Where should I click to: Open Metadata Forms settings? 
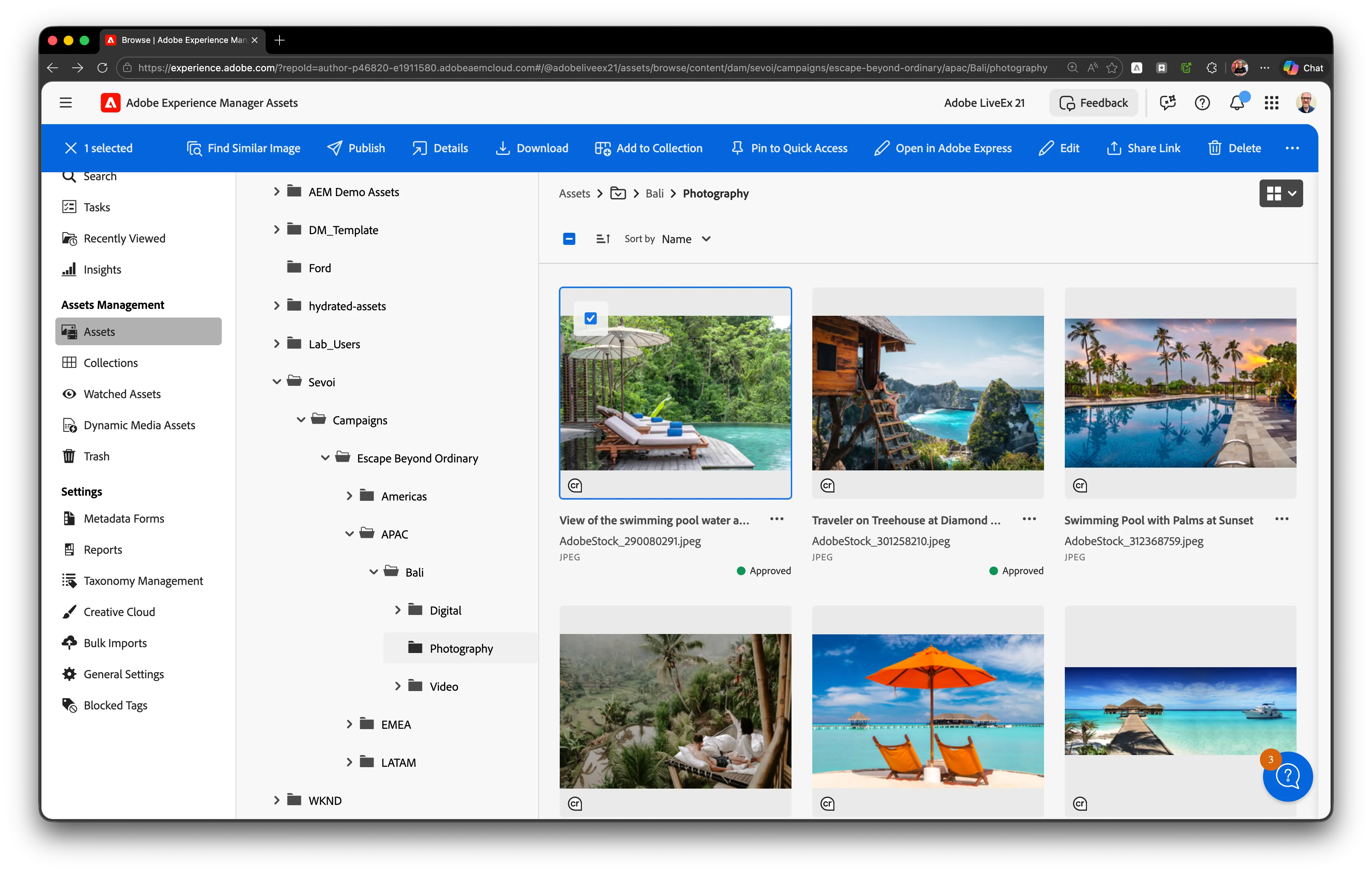[138, 518]
